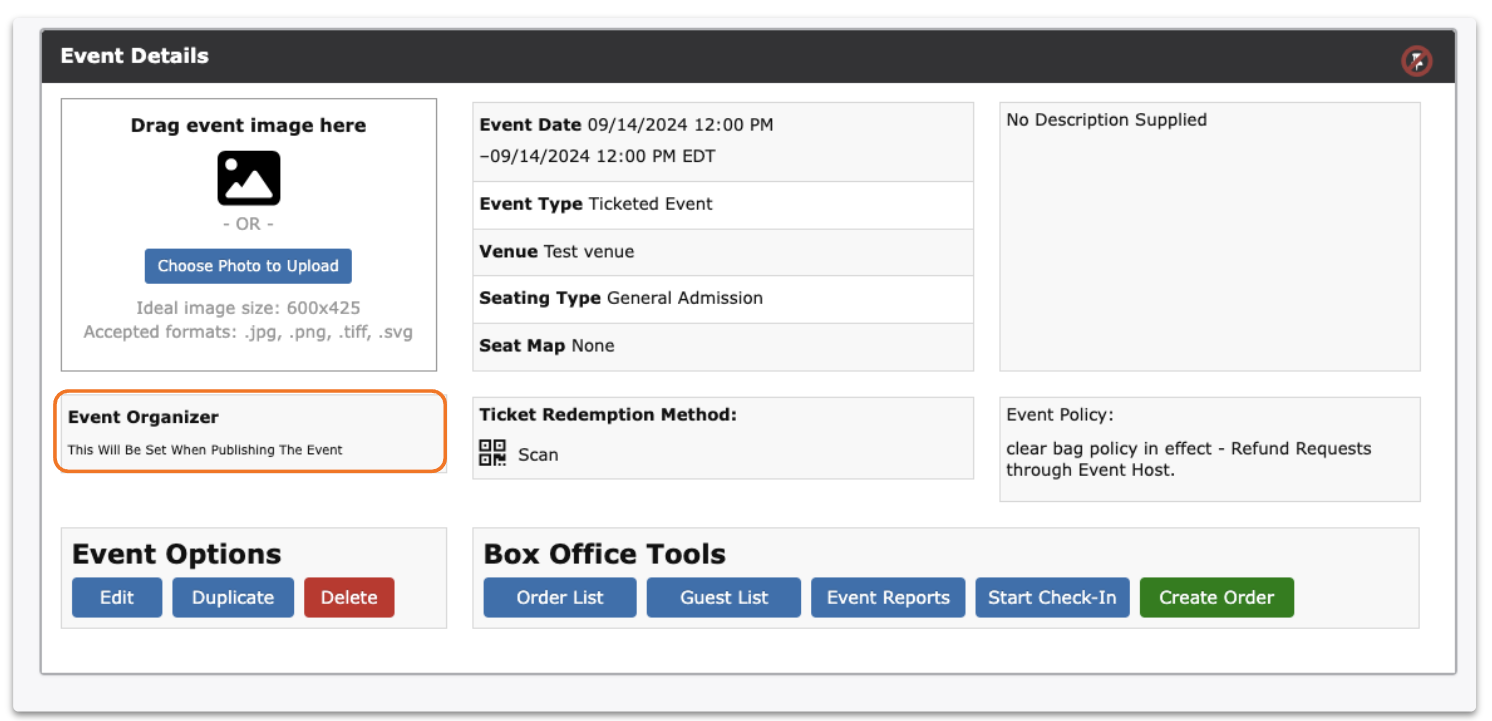Click the No Description Supplied box
1492x721 pixels.
click(x=1209, y=236)
